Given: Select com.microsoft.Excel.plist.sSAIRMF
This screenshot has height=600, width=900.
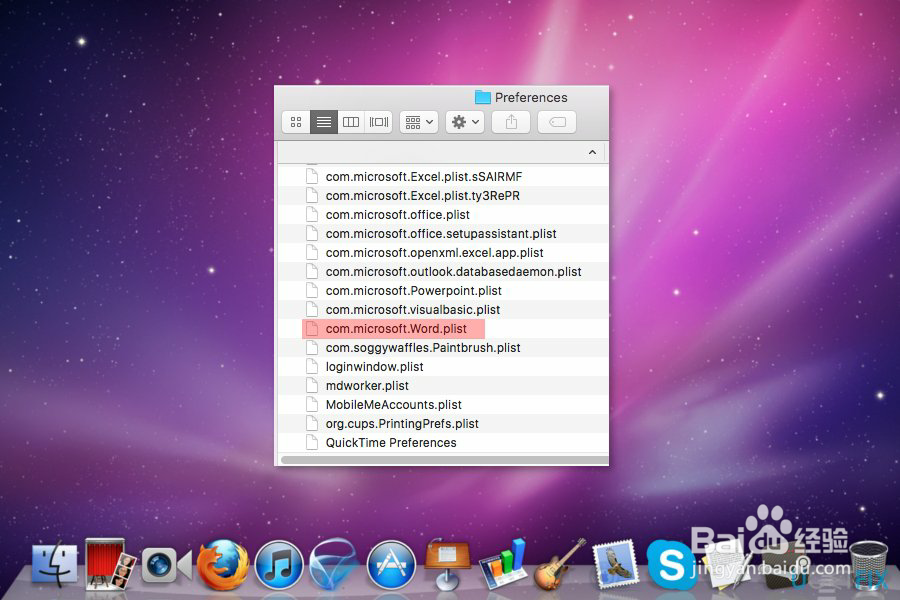Looking at the screenshot, I should click(443, 177).
